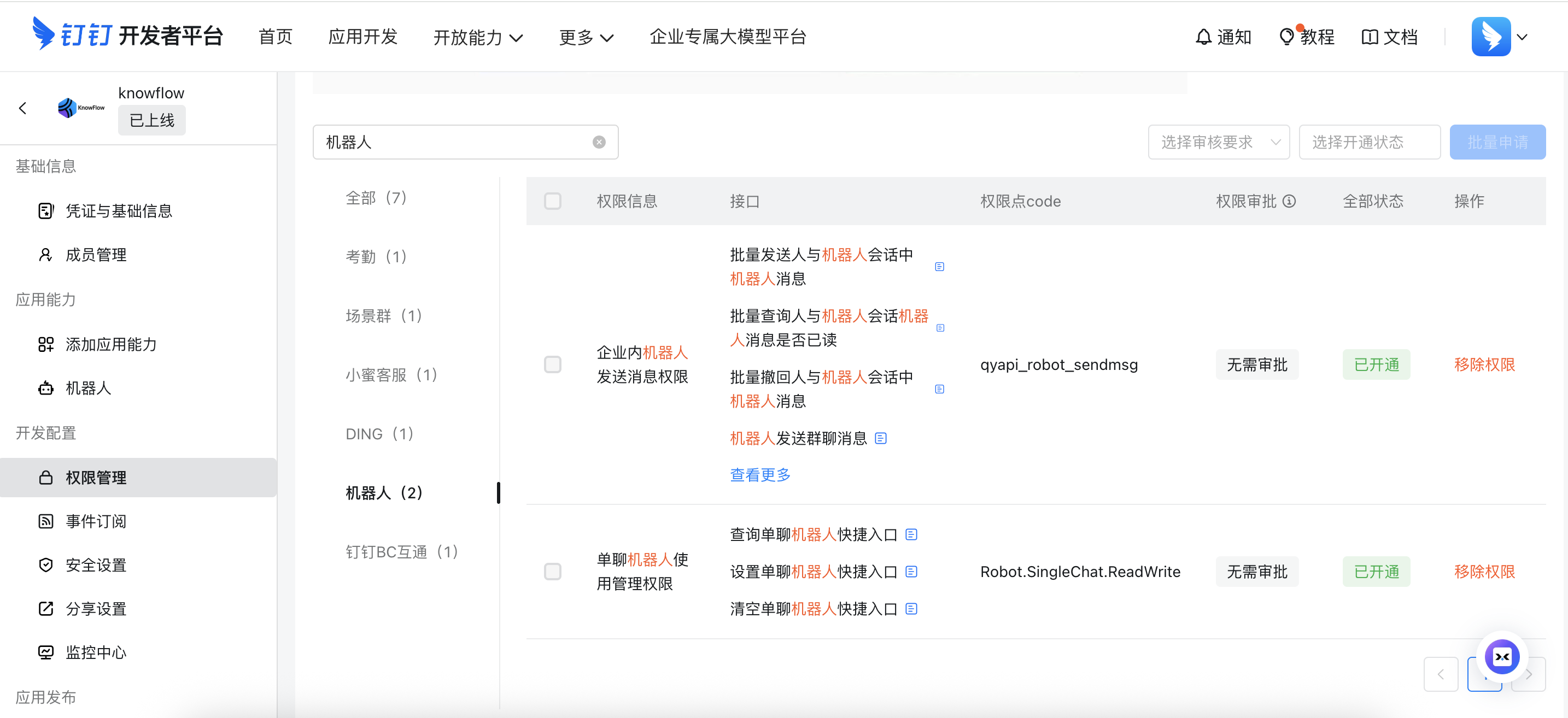Screen dimensions: 1568x718
Task: Clear the 机器人 search input
Action: 599,142
